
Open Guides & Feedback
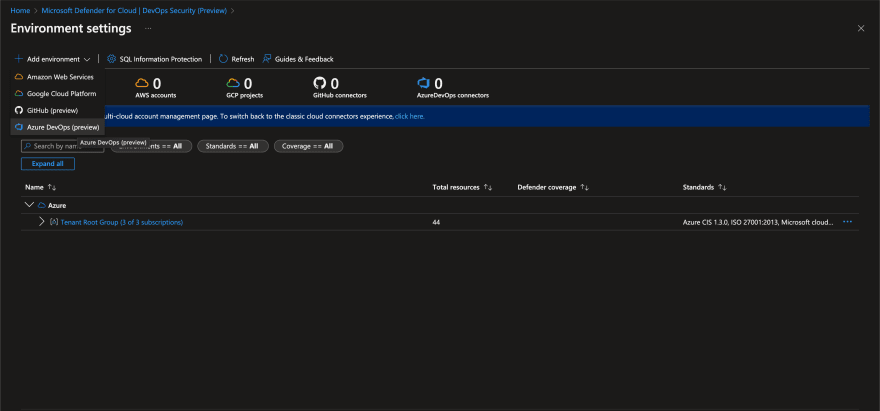pos(298,59)
